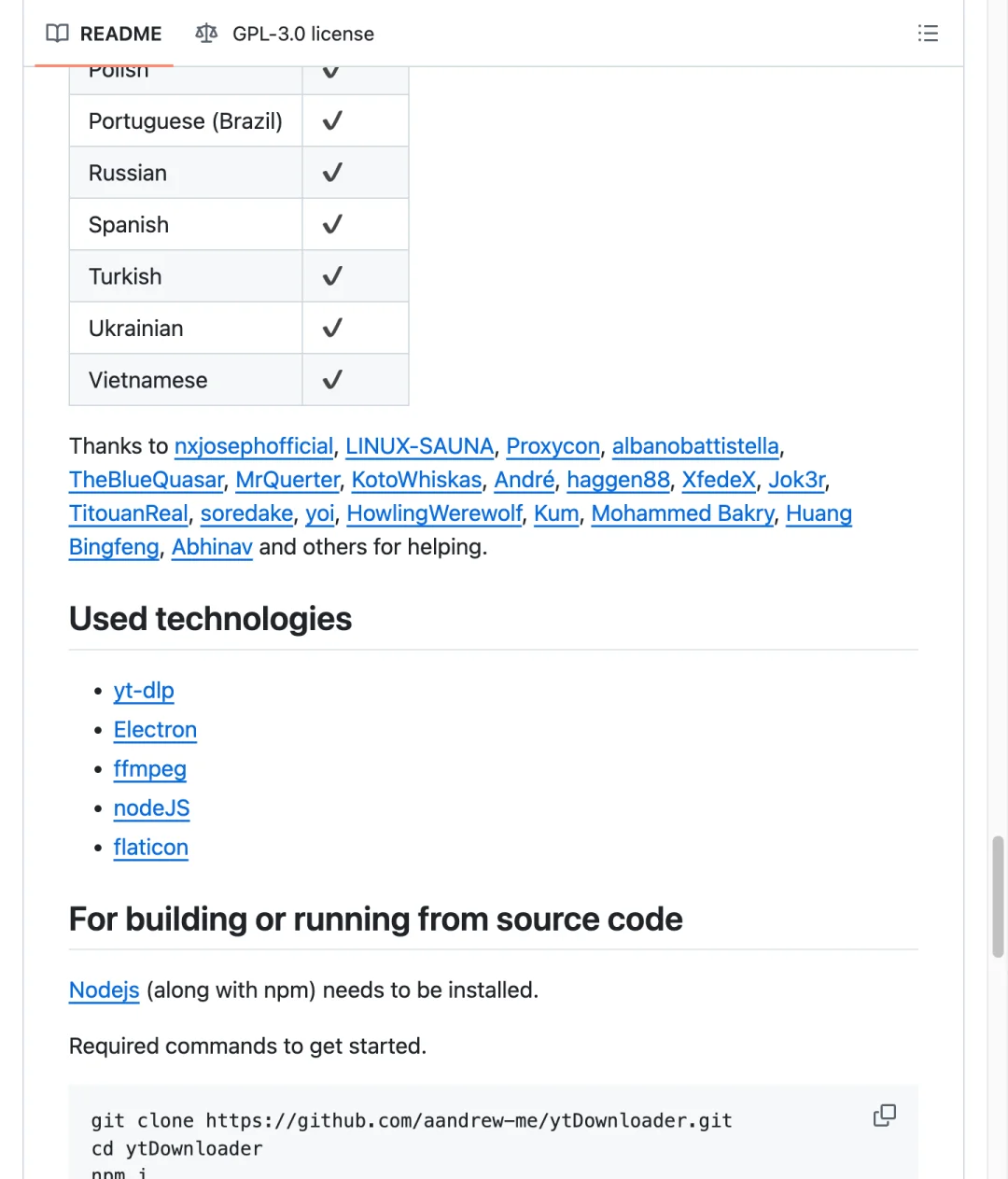Open HowlingWerewolf contributor link
The image size is (1008, 1179).
click(x=434, y=513)
